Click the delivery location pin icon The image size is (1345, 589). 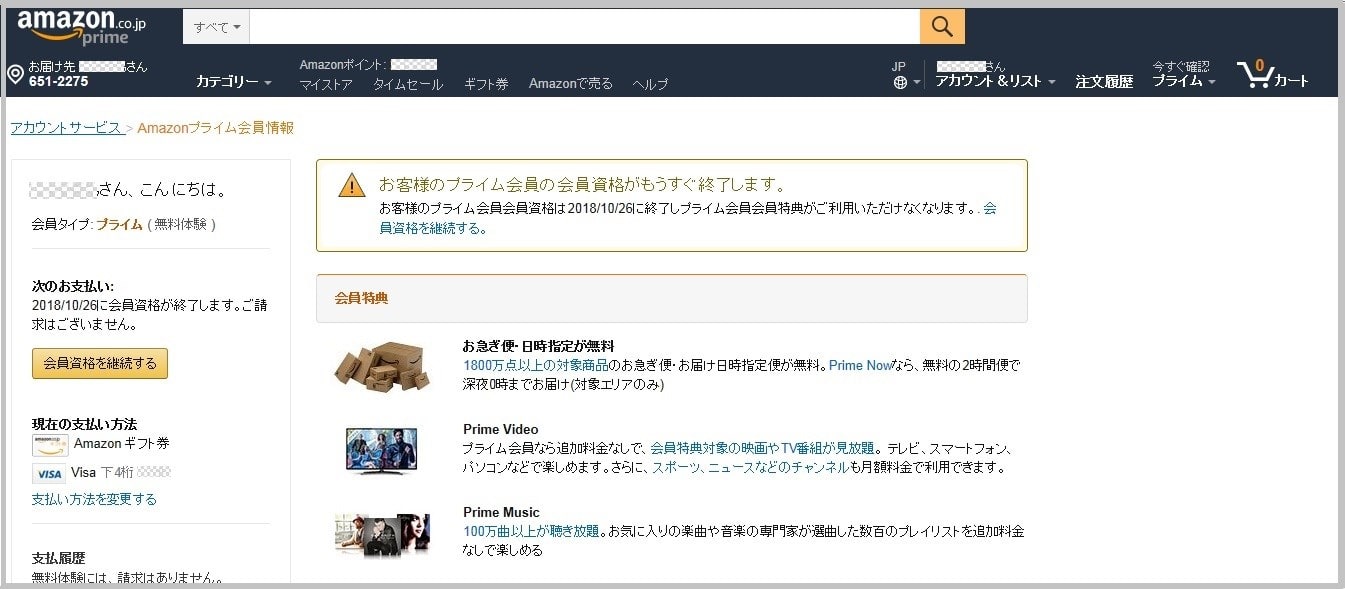coord(15,75)
